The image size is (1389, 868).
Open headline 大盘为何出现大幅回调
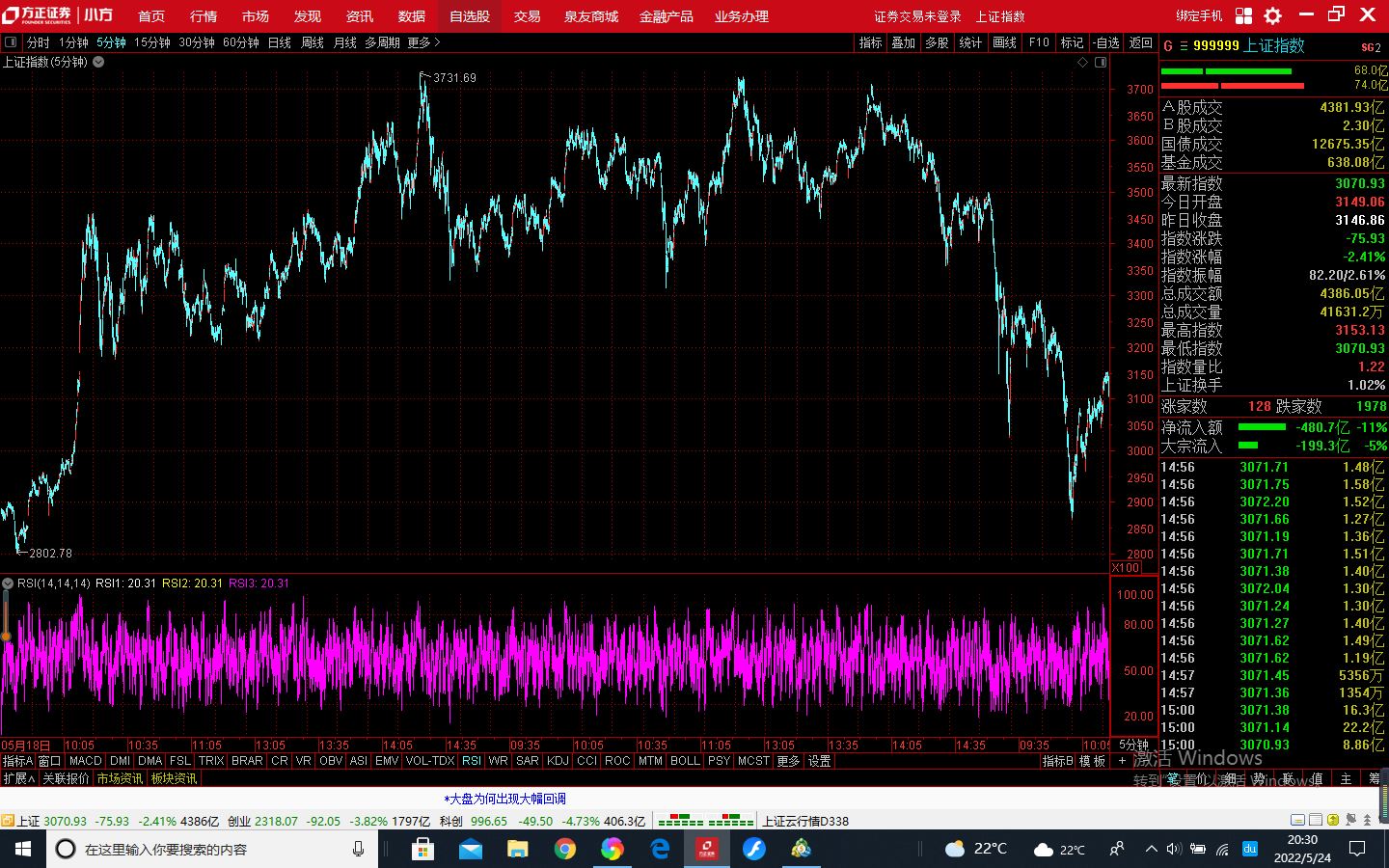[504, 799]
